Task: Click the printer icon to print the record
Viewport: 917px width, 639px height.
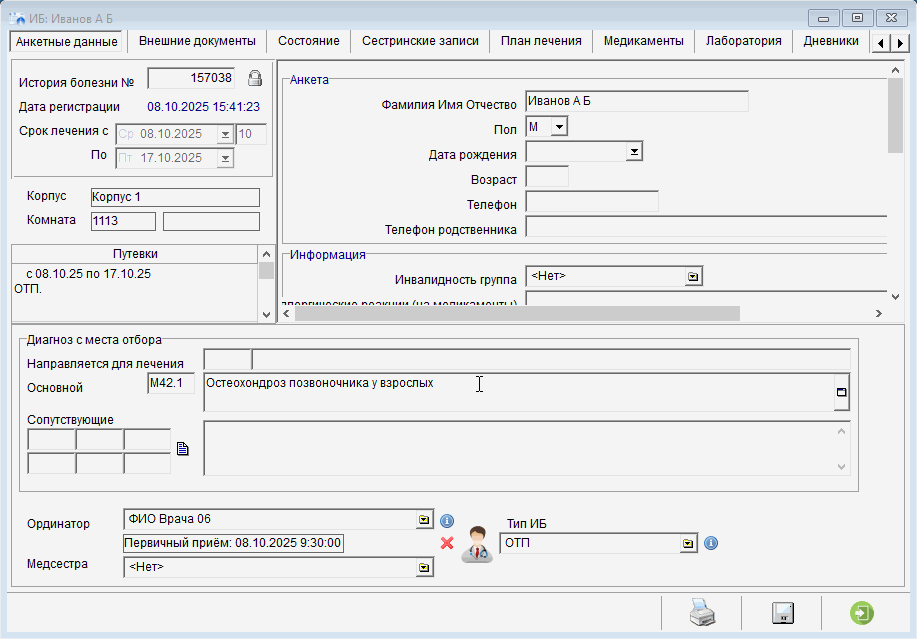Action: point(702,613)
